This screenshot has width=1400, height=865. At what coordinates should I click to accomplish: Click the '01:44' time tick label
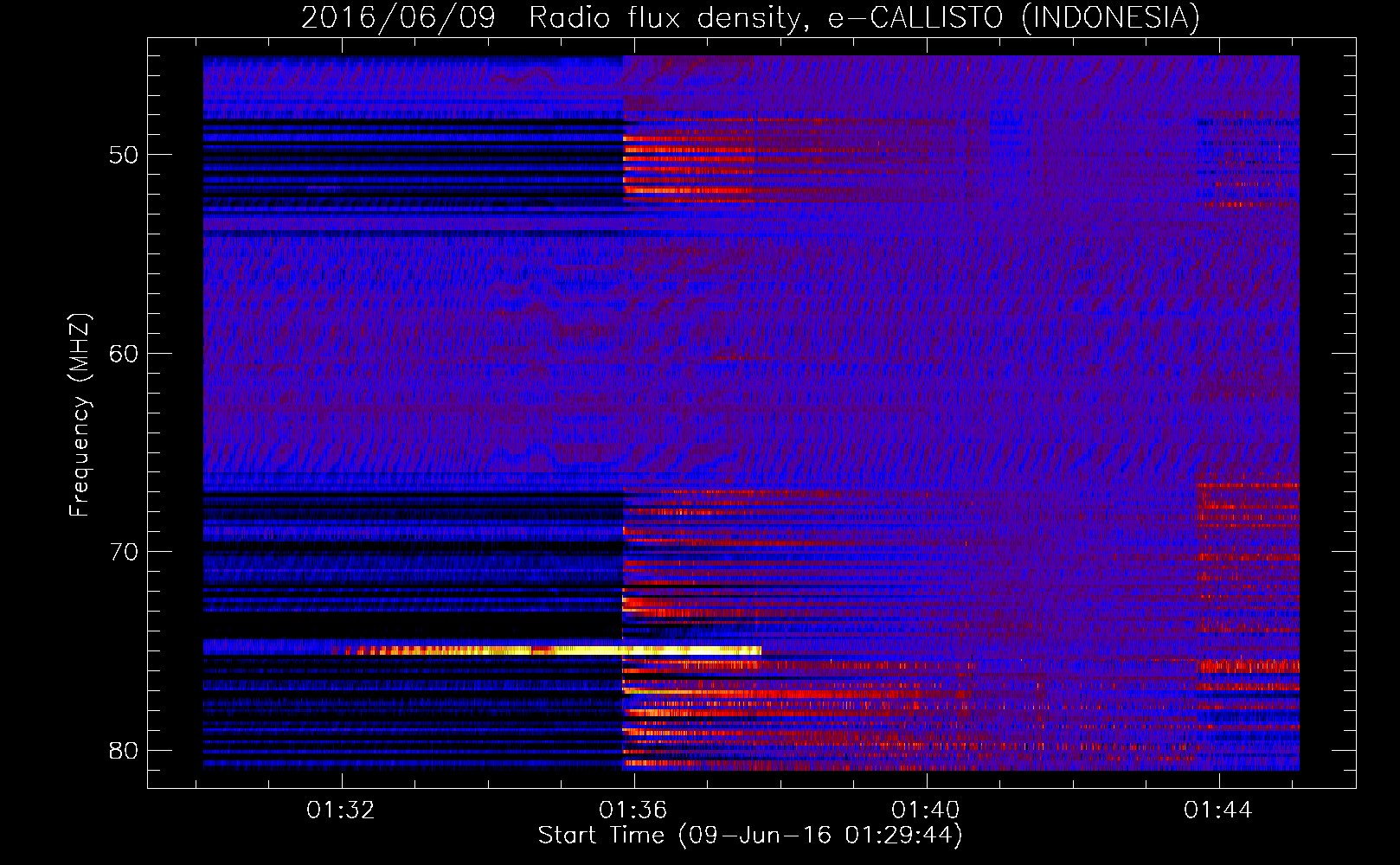tap(1218, 811)
